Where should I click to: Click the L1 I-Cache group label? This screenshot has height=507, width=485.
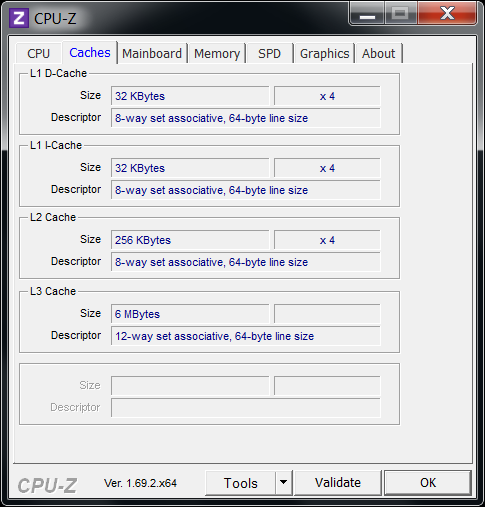(x=56, y=145)
